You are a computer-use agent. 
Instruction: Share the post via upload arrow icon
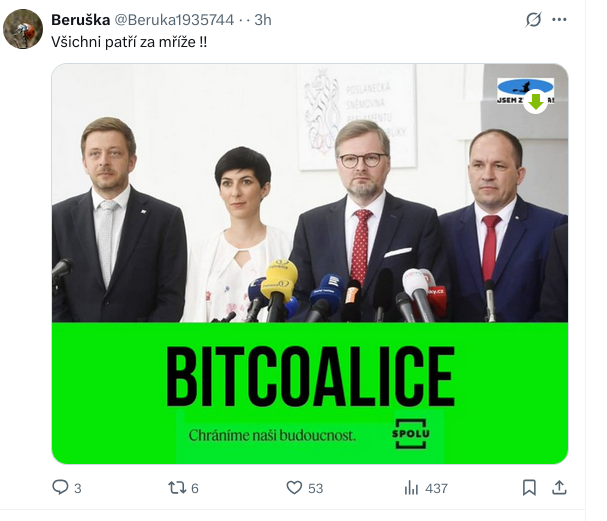click(x=559, y=487)
